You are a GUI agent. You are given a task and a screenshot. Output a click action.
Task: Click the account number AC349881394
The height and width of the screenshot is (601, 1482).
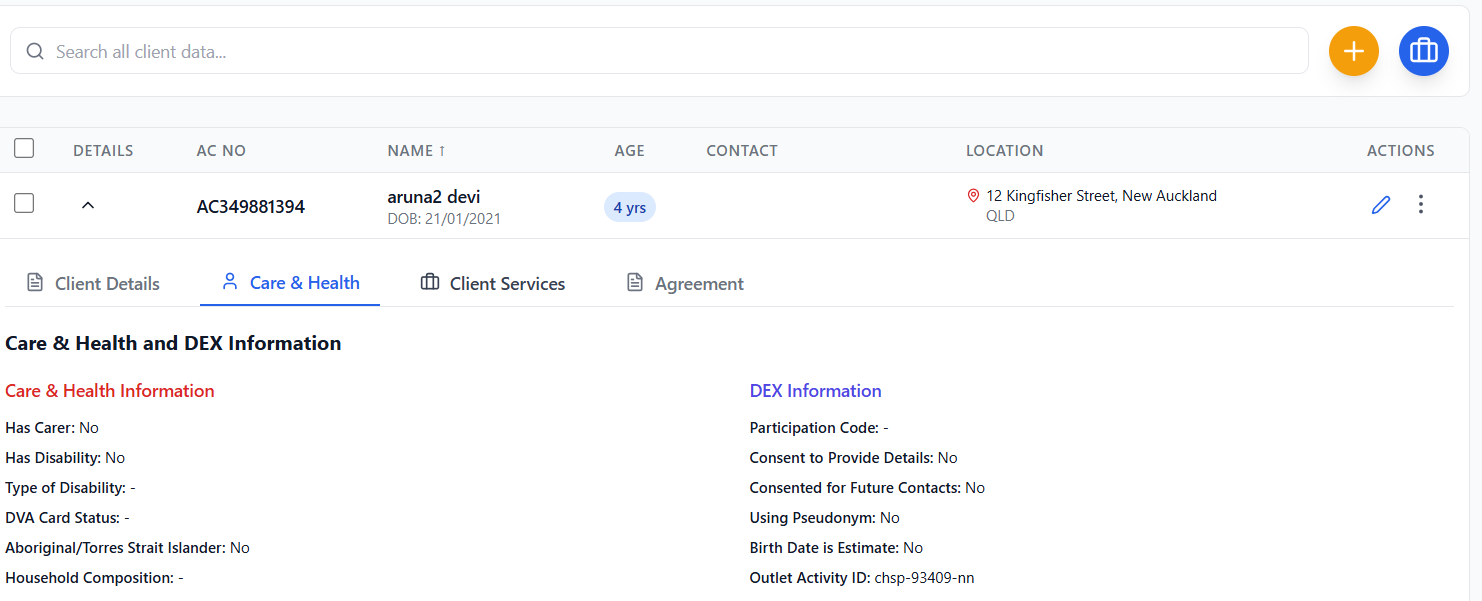point(250,207)
